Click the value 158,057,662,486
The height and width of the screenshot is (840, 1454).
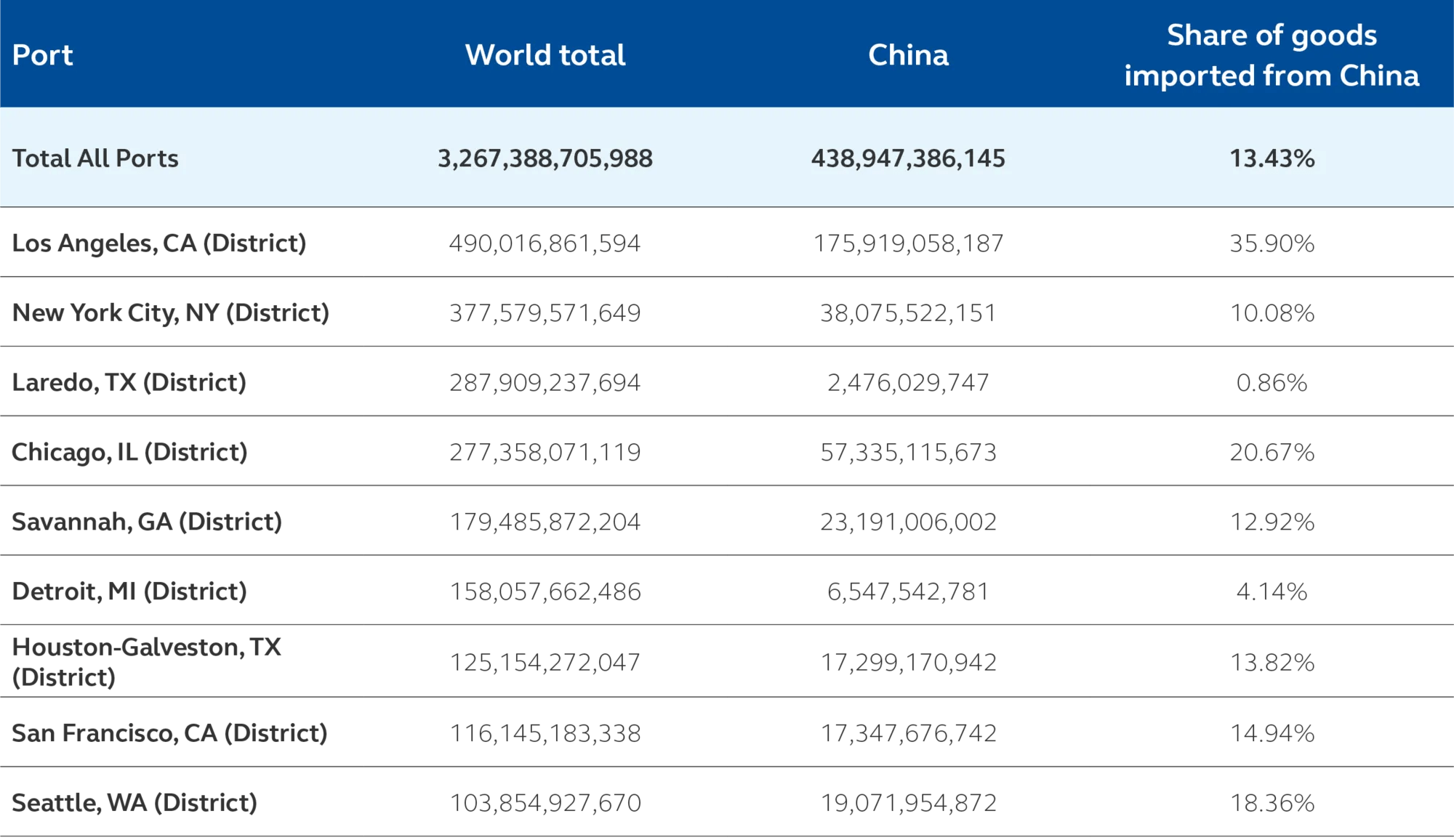tap(545, 592)
